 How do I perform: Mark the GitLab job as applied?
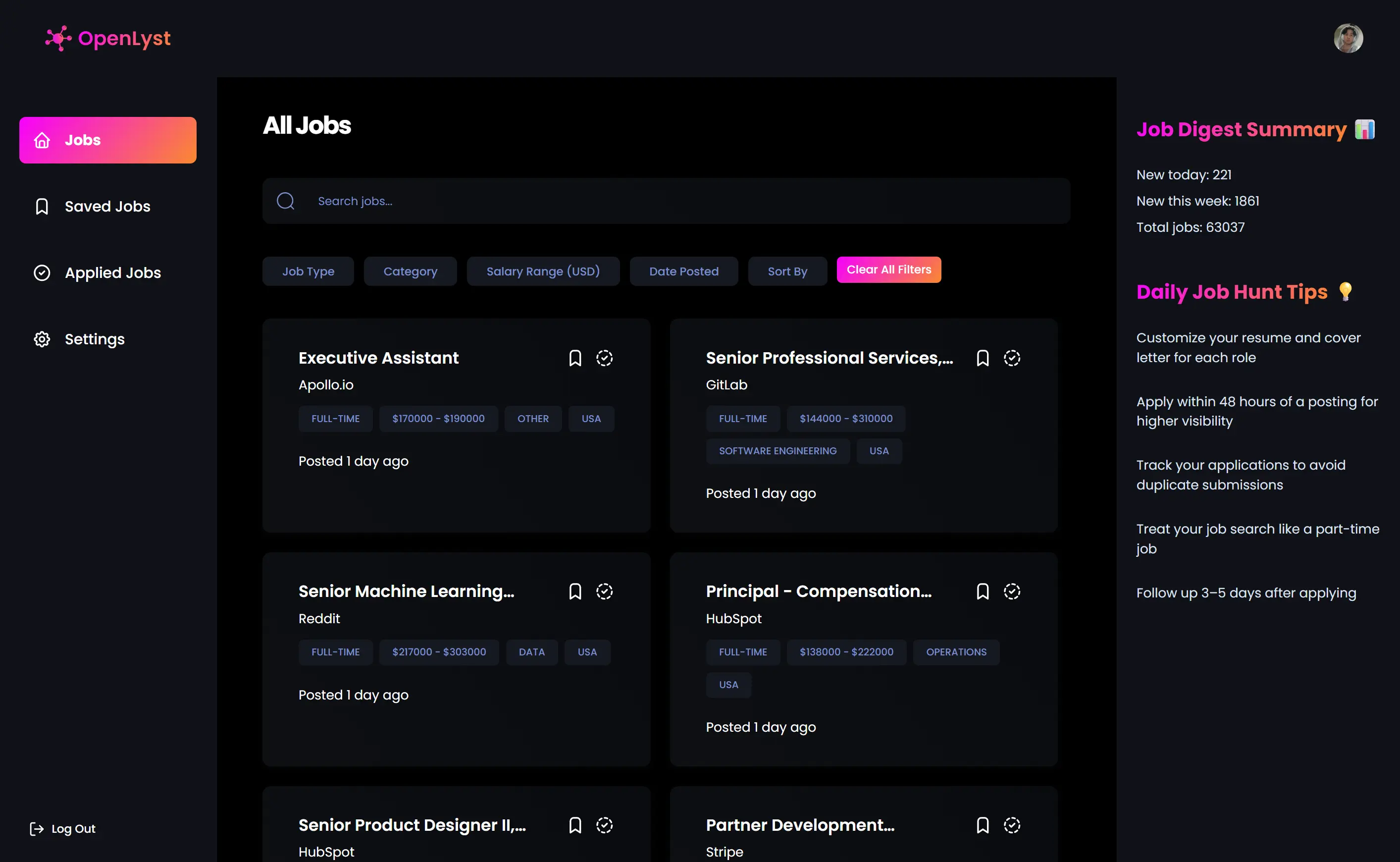point(1011,358)
